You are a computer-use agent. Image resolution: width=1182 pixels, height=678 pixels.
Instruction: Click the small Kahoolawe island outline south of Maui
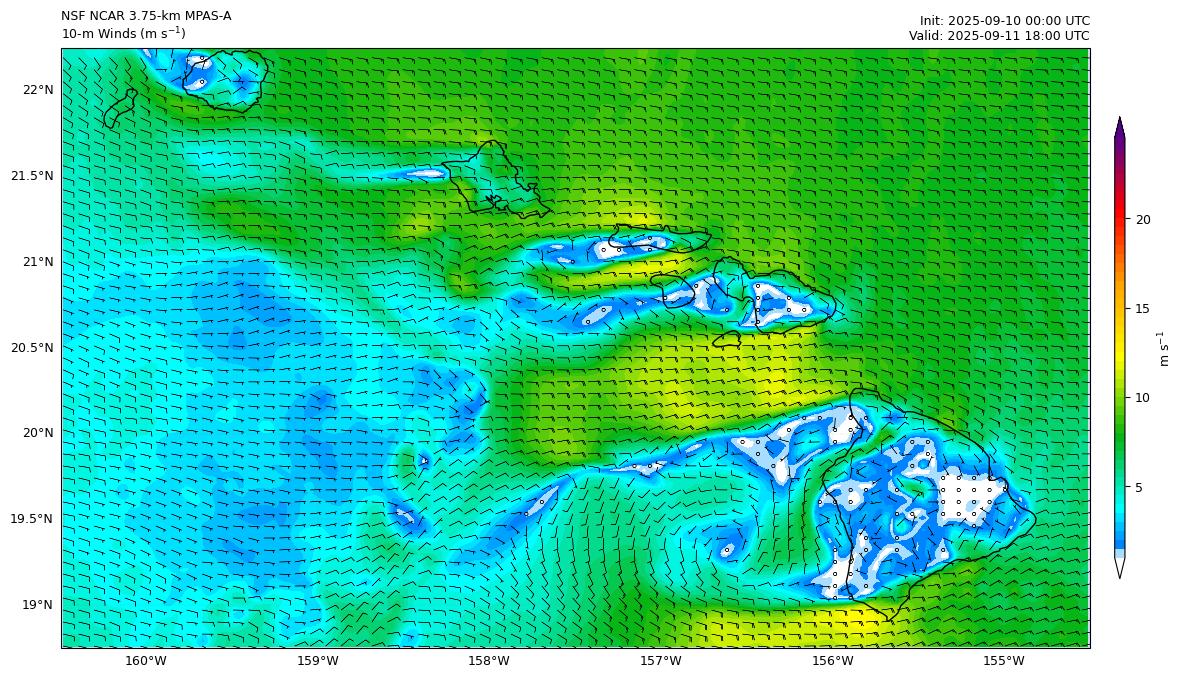[727, 340]
